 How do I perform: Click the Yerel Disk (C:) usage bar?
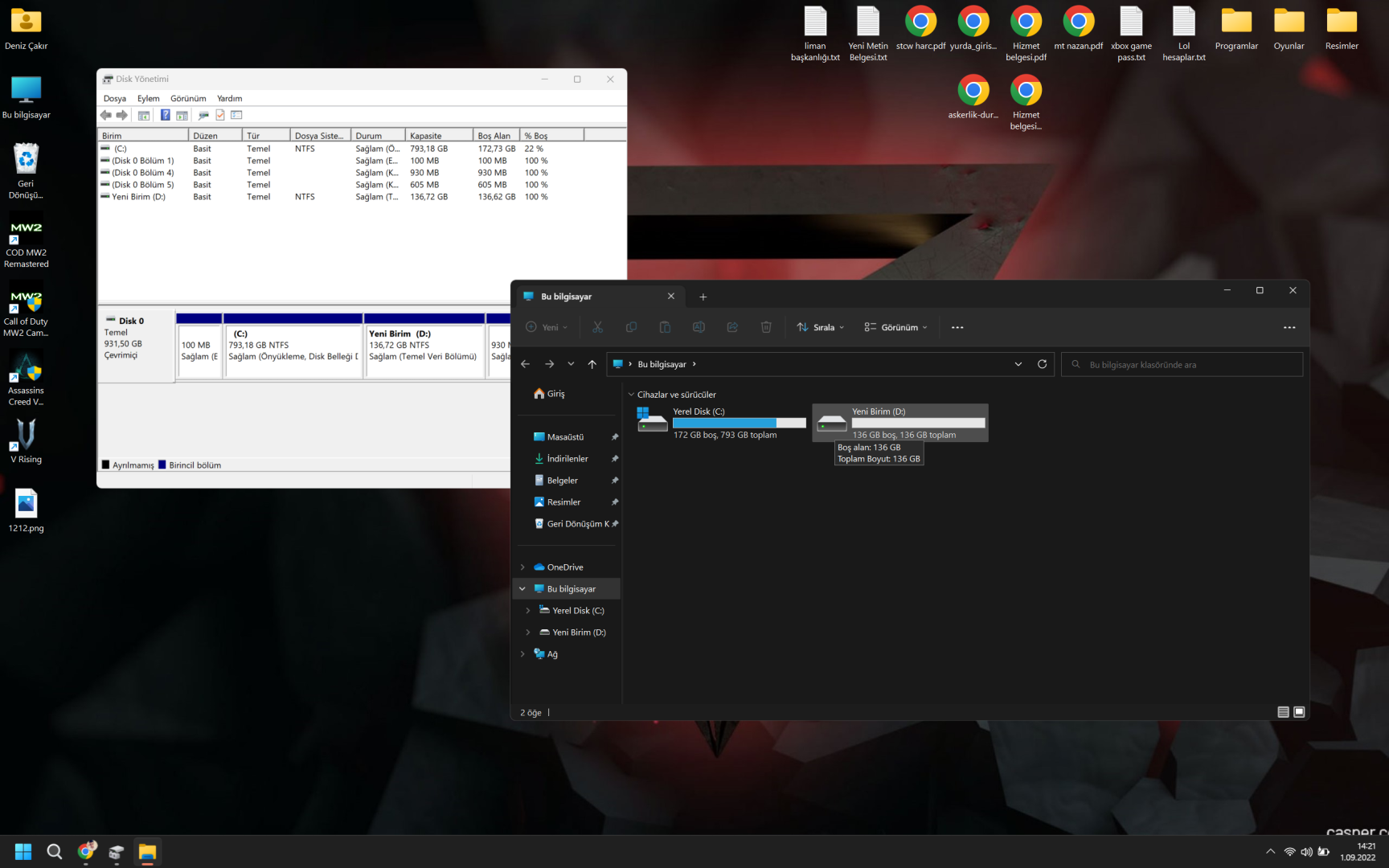pyautogui.click(x=739, y=423)
